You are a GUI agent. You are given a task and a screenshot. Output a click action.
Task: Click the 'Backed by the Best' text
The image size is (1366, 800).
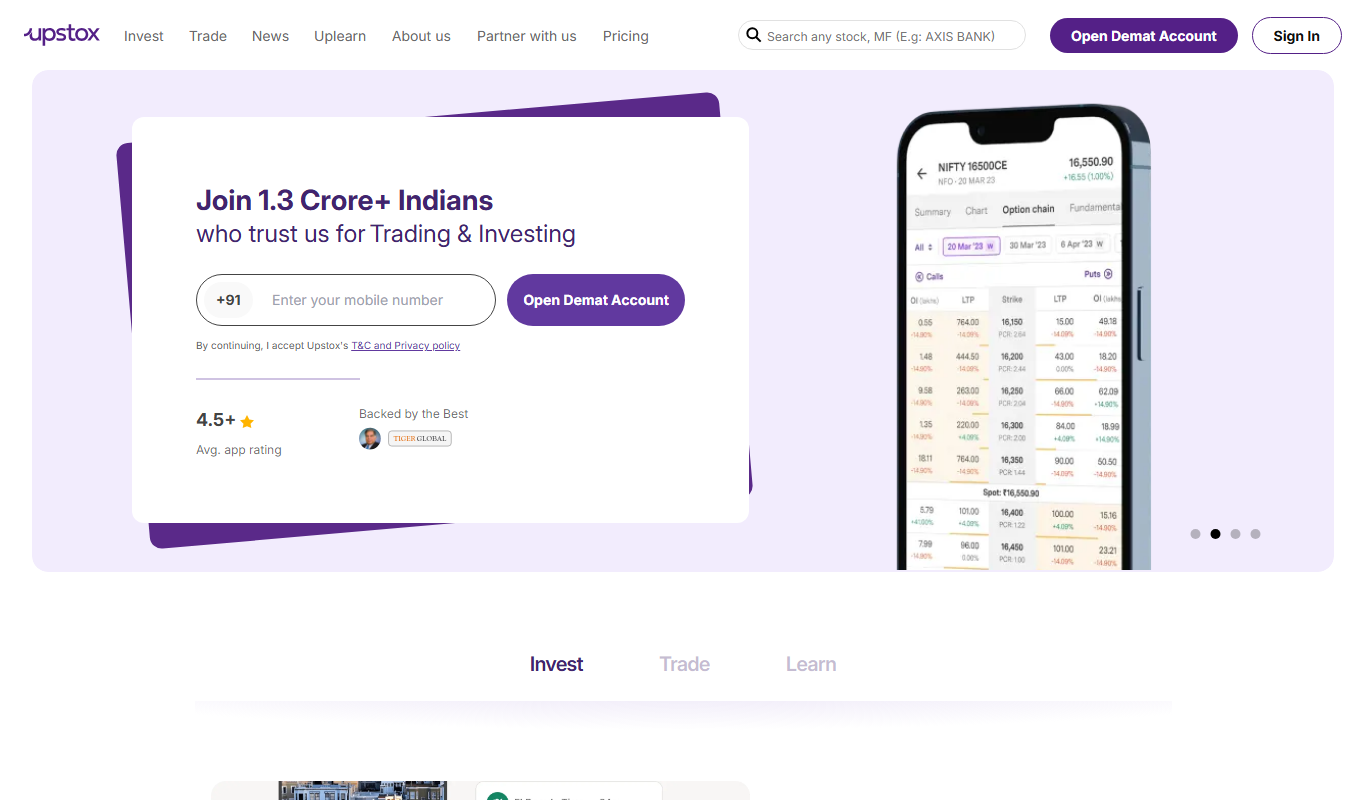pos(414,414)
